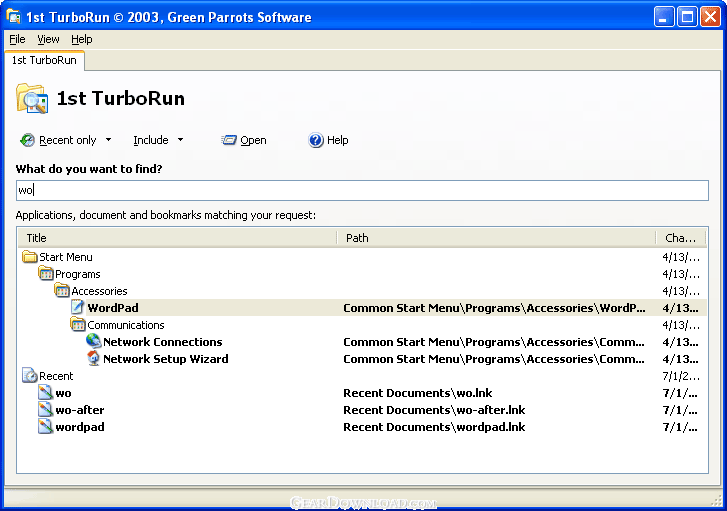Minimize the 1st TurboRun window
The width and height of the screenshot is (727, 511).
[x=664, y=17]
